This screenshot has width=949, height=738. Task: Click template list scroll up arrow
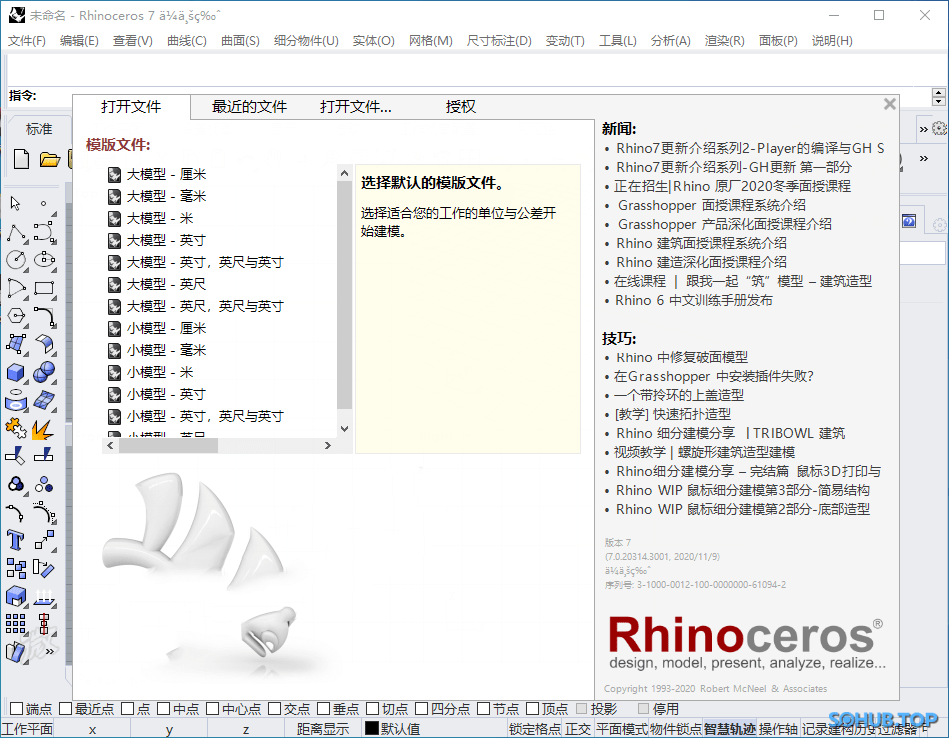pyautogui.click(x=344, y=173)
